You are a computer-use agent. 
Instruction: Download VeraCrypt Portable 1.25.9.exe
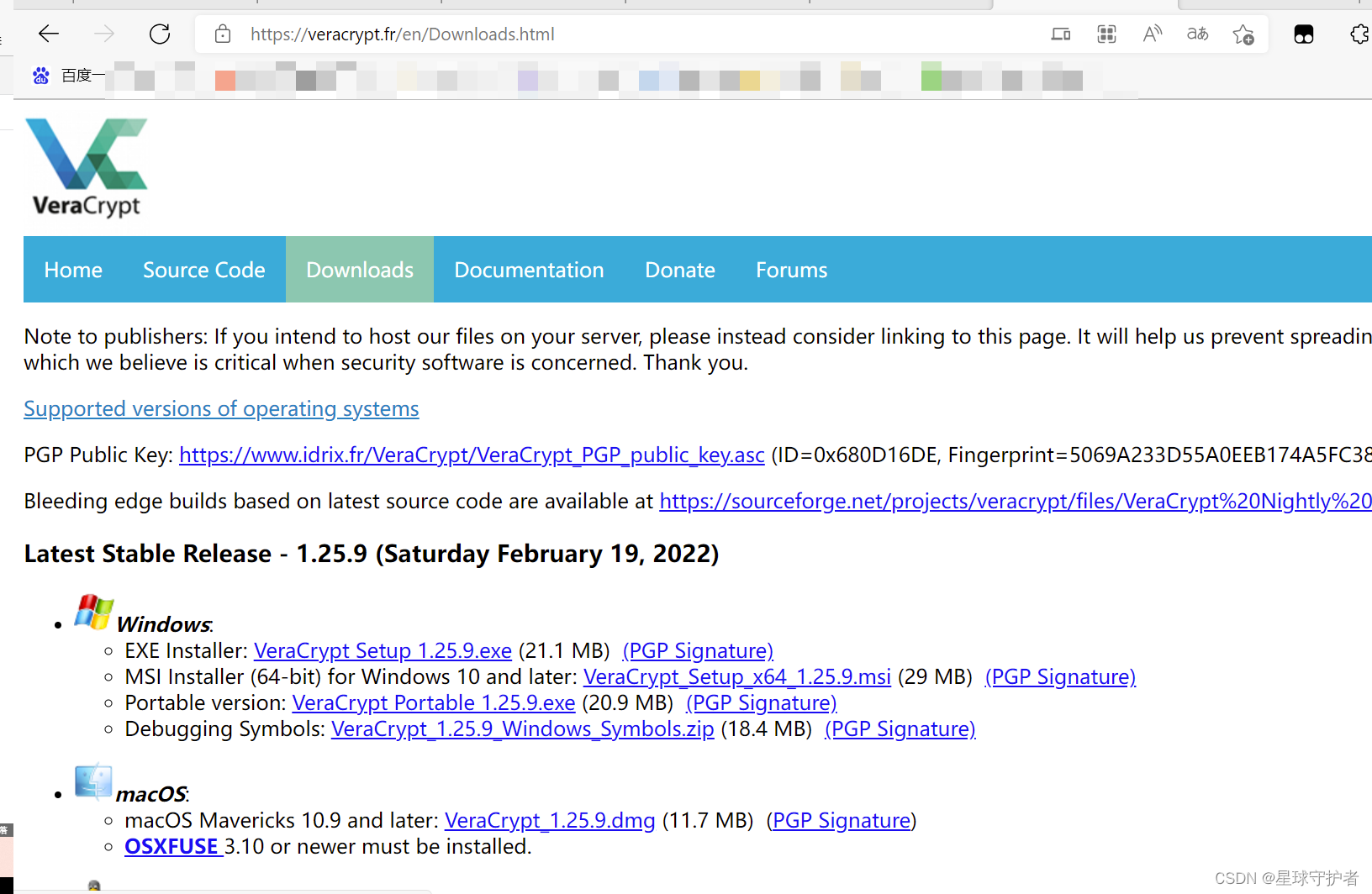point(434,703)
